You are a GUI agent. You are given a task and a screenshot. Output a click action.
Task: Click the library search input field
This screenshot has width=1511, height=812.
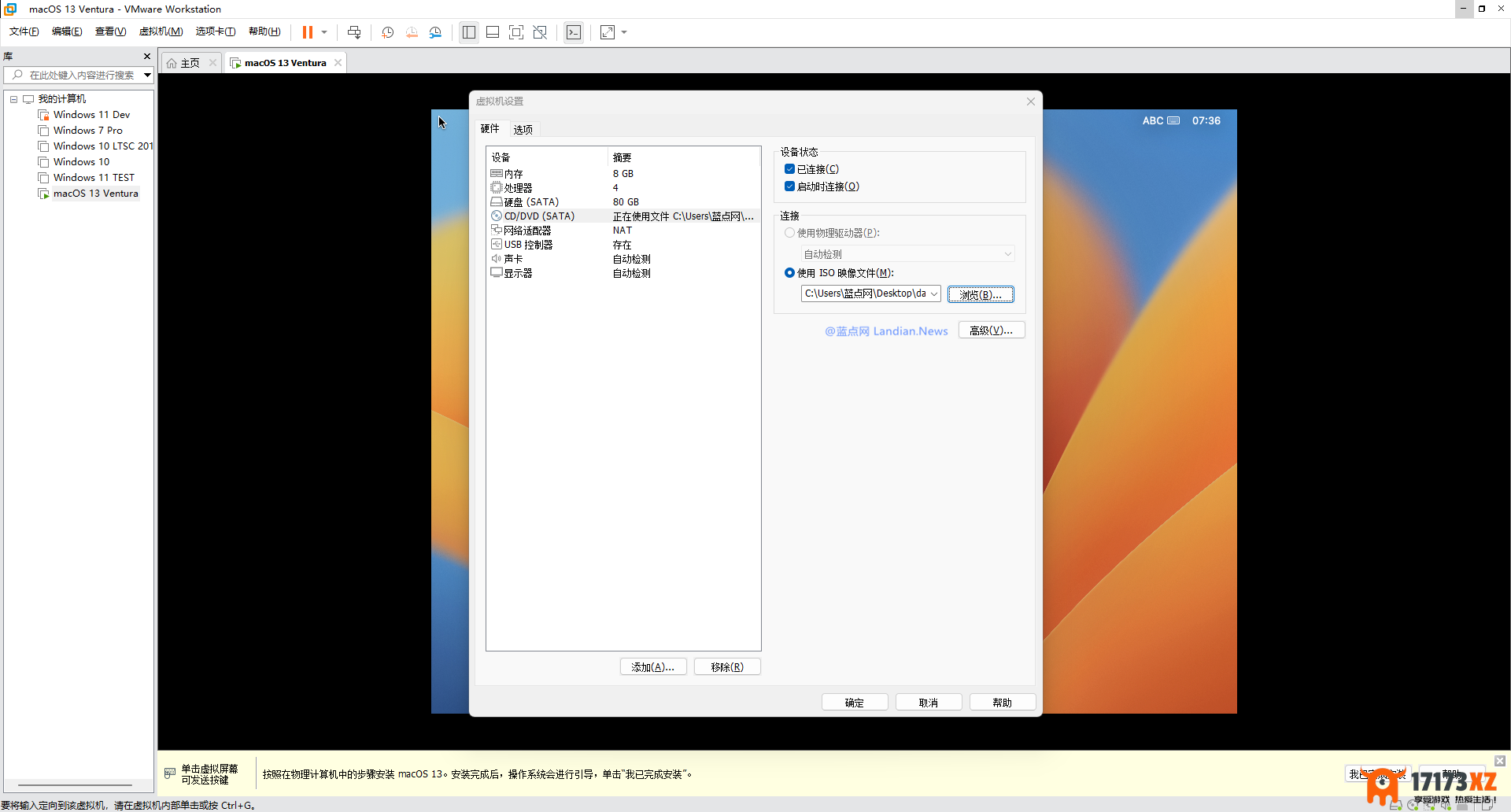tap(74, 75)
